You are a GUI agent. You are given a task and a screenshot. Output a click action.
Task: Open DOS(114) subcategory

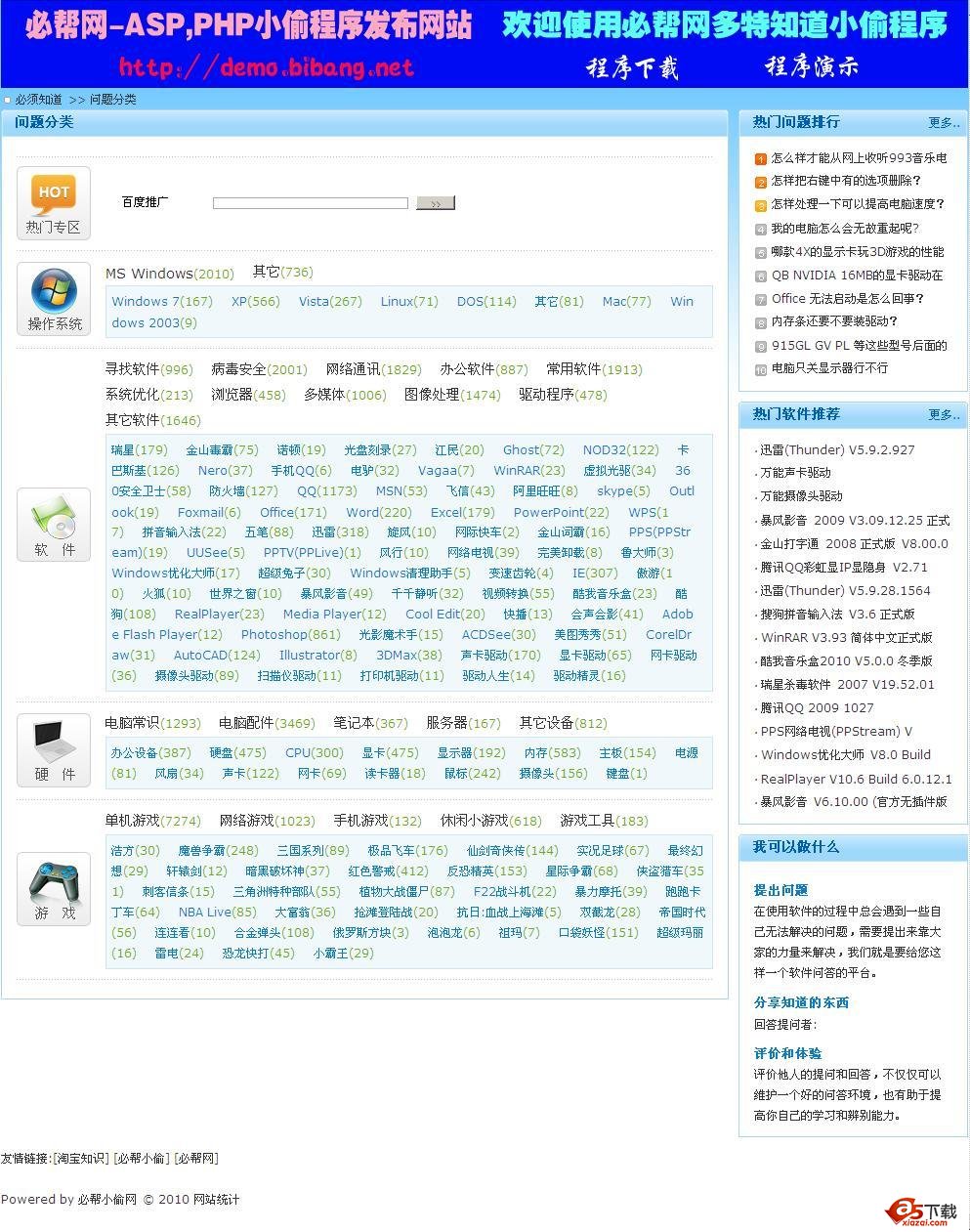pyautogui.click(x=486, y=302)
